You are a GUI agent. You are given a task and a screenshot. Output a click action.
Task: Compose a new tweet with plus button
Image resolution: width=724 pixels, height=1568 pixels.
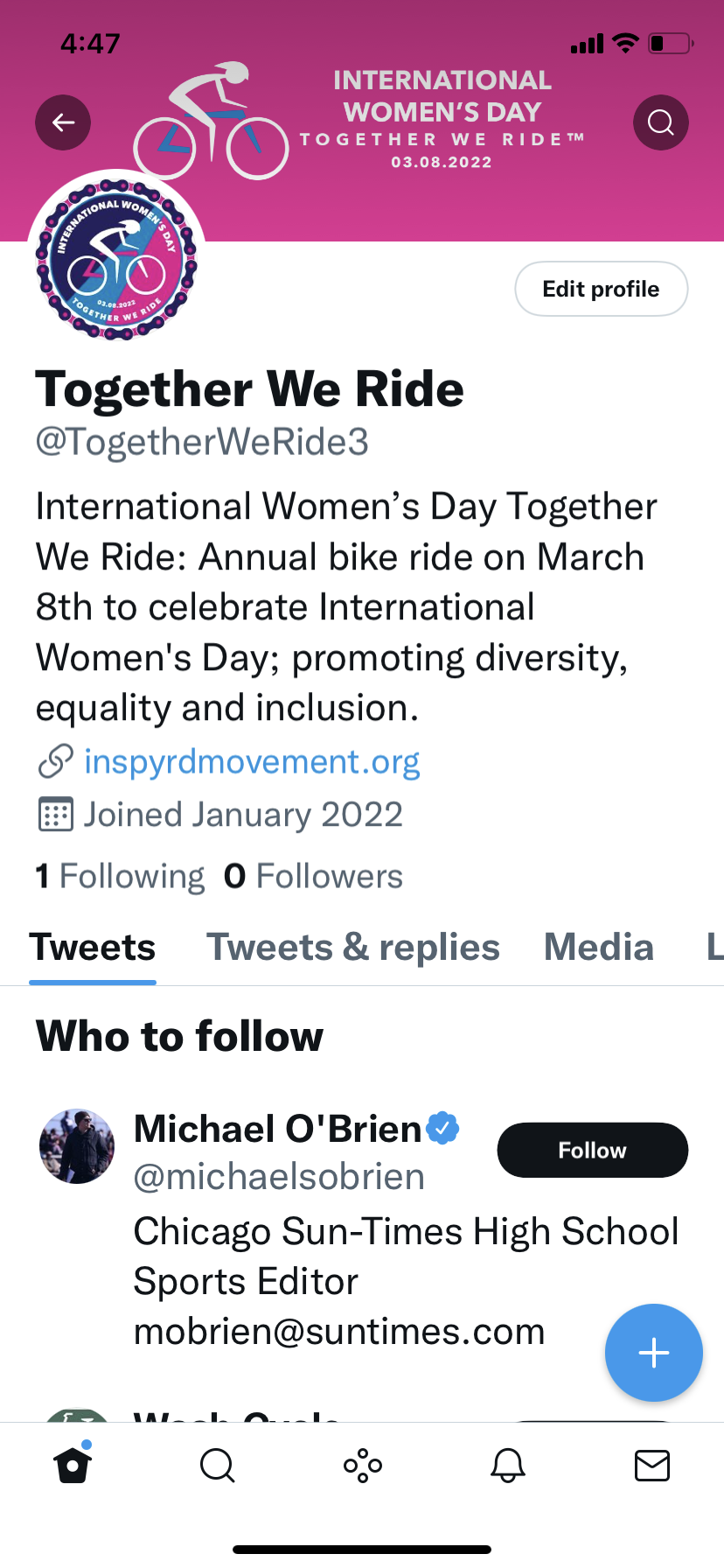pos(653,1353)
